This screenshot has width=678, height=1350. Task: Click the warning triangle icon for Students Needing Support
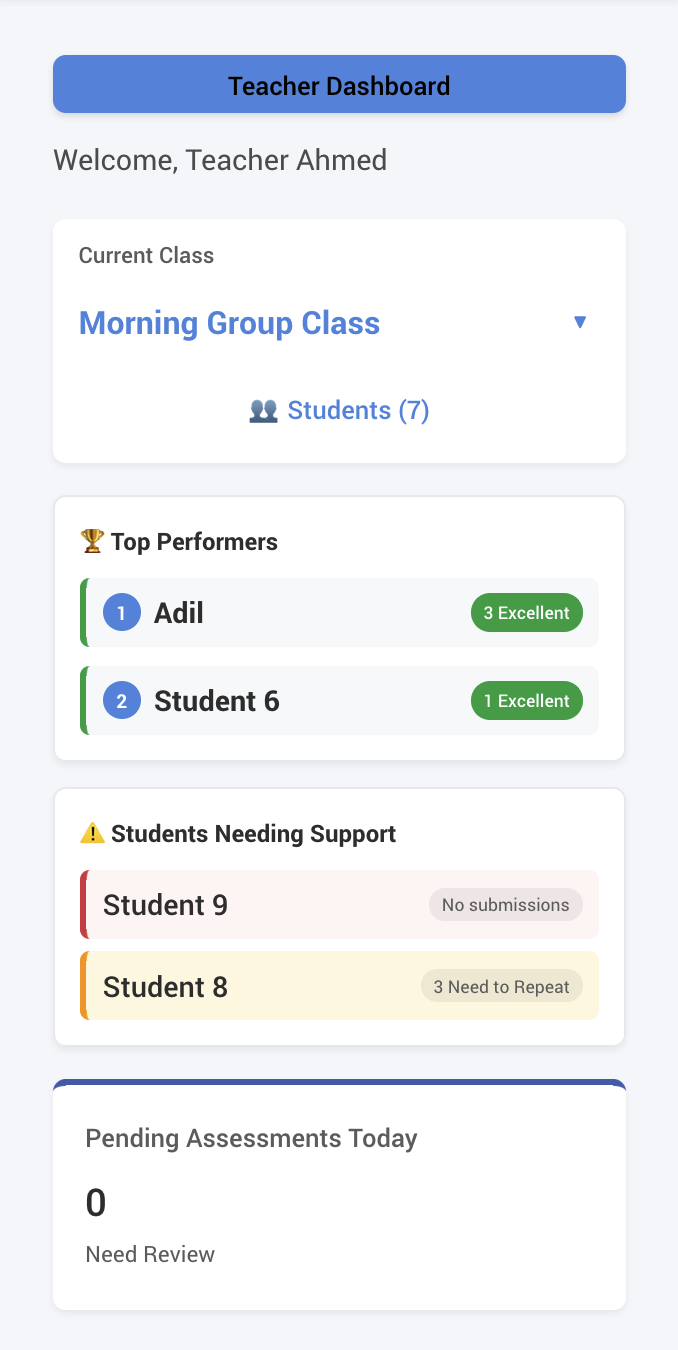[91, 832]
